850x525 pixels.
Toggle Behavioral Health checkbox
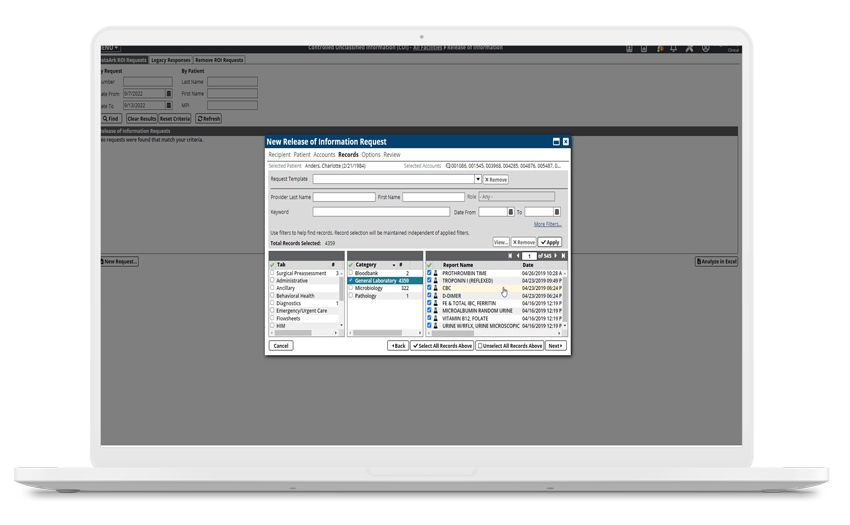coord(272,296)
